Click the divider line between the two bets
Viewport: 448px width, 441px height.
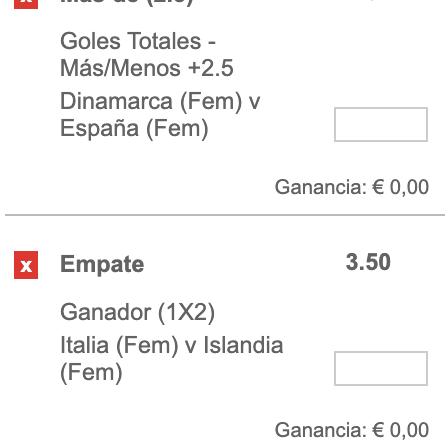coord(225,215)
